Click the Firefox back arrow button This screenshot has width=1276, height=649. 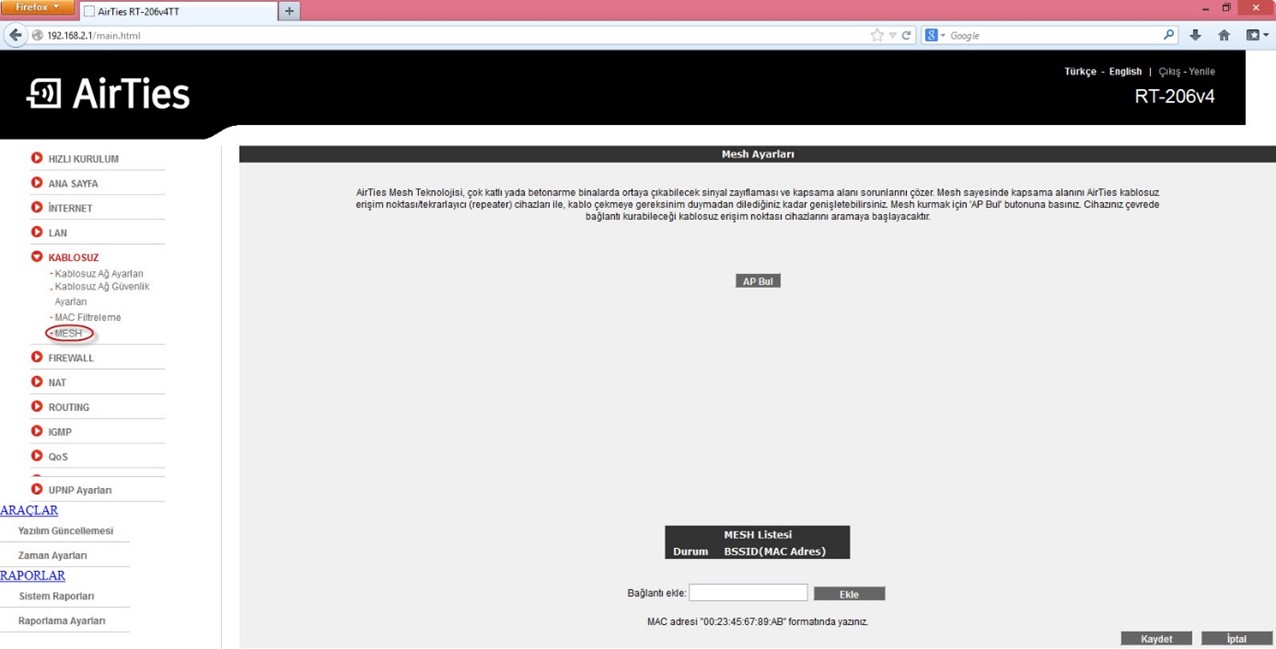pos(15,35)
